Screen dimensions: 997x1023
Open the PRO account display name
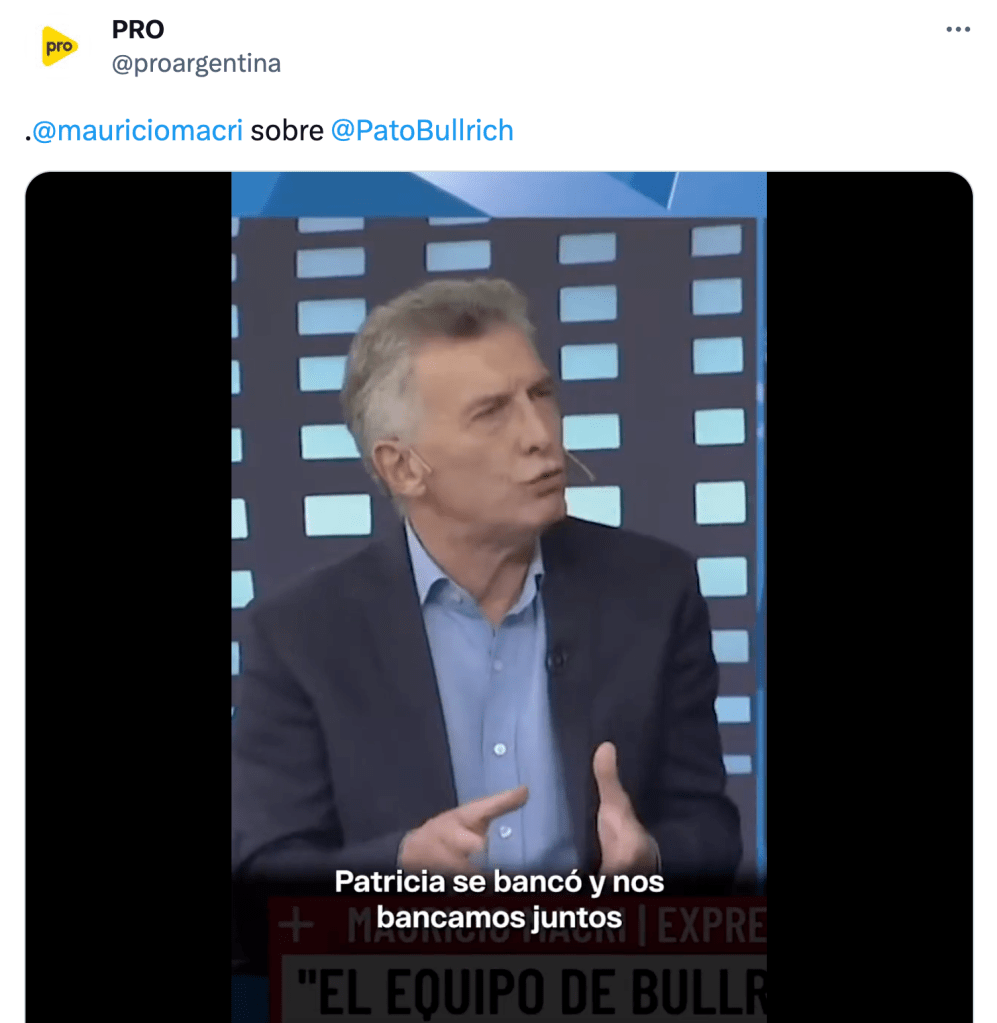tap(138, 29)
